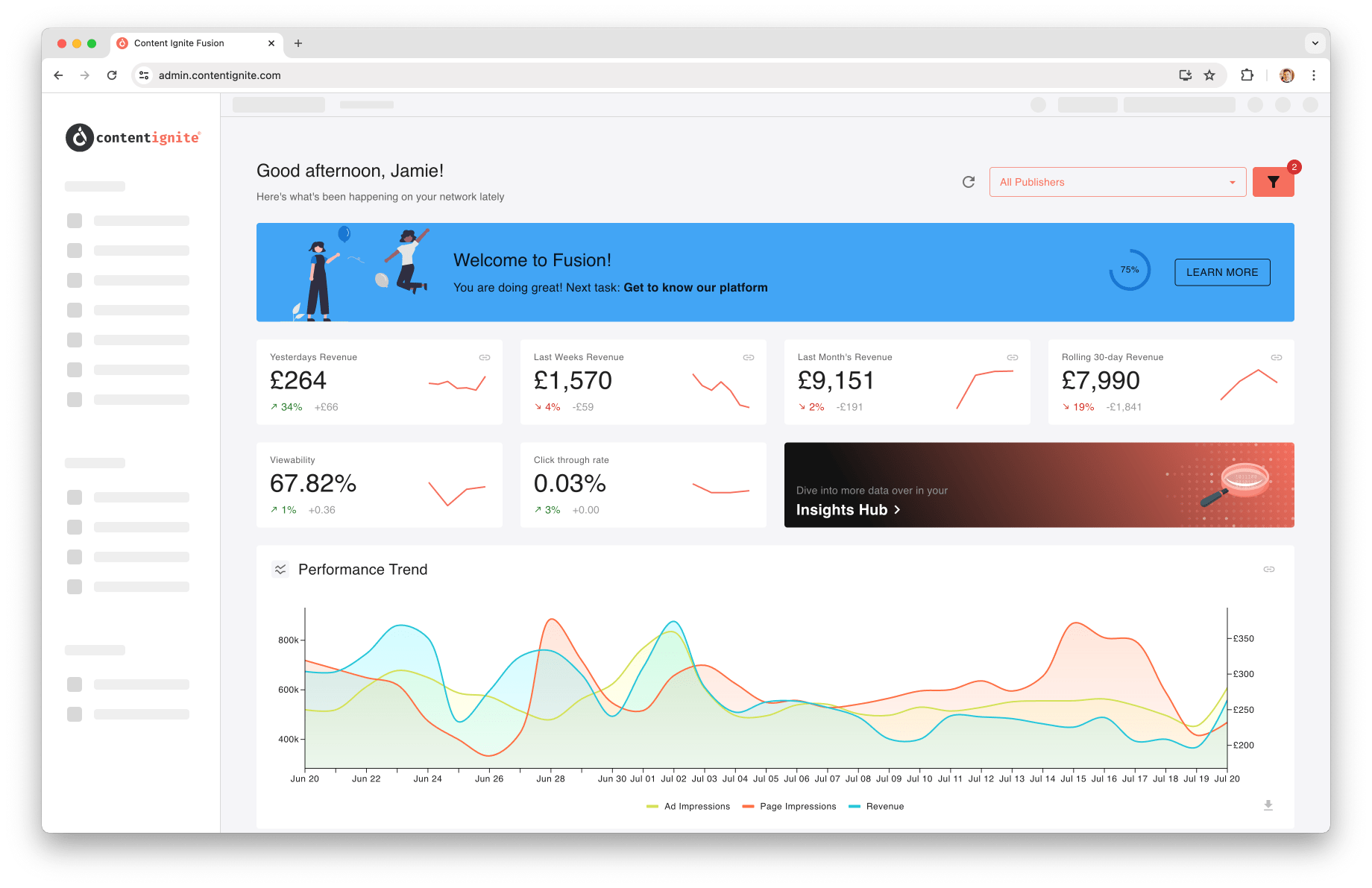Click the chain icon on Rolling 30-day Revenue
Image resolution: width=1372 pixels, height=888 pixels.
pos(1276,357)
